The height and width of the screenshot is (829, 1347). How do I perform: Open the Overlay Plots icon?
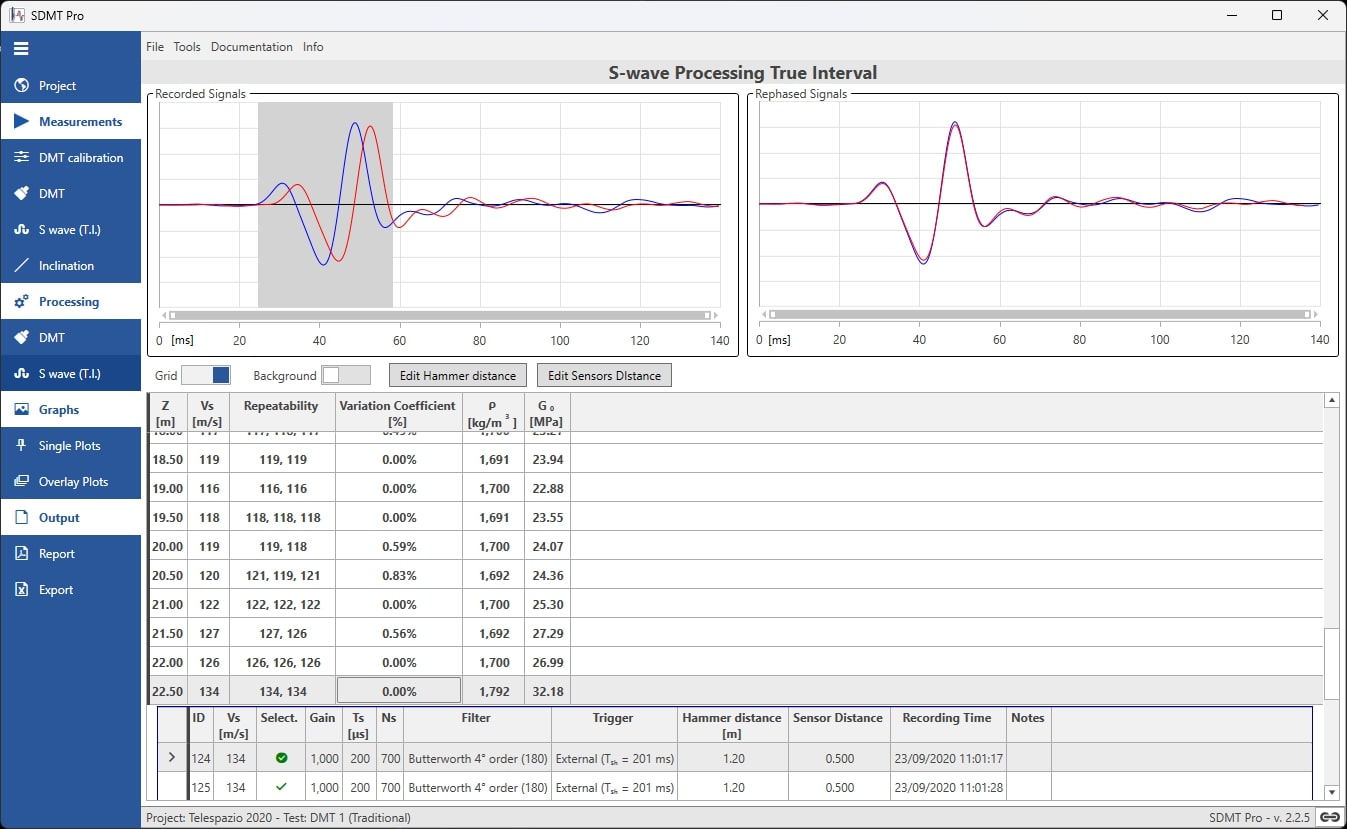point(21,482)
